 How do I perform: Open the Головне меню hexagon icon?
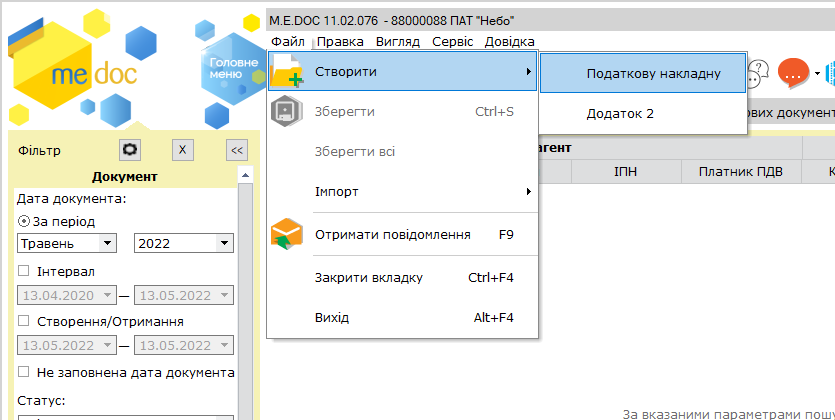coord(231,69)
